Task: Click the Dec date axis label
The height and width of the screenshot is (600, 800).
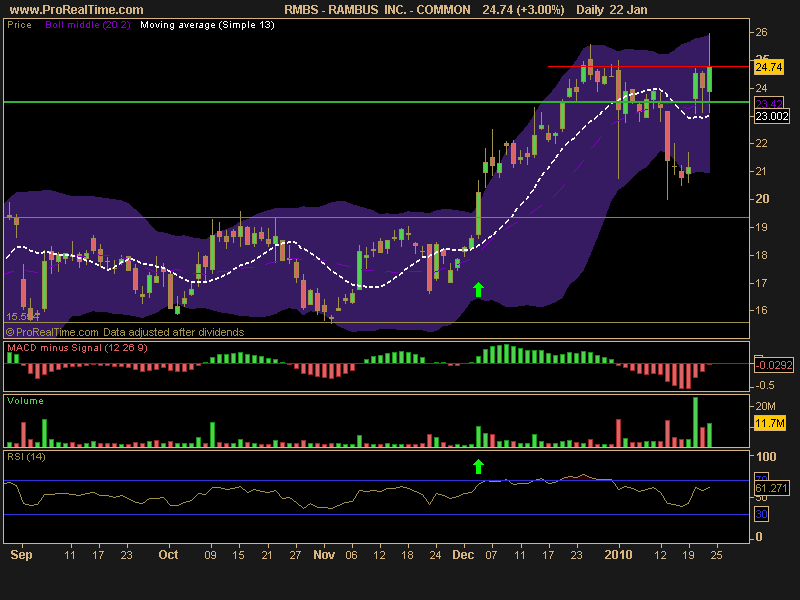Action: [x=463, y=555]
